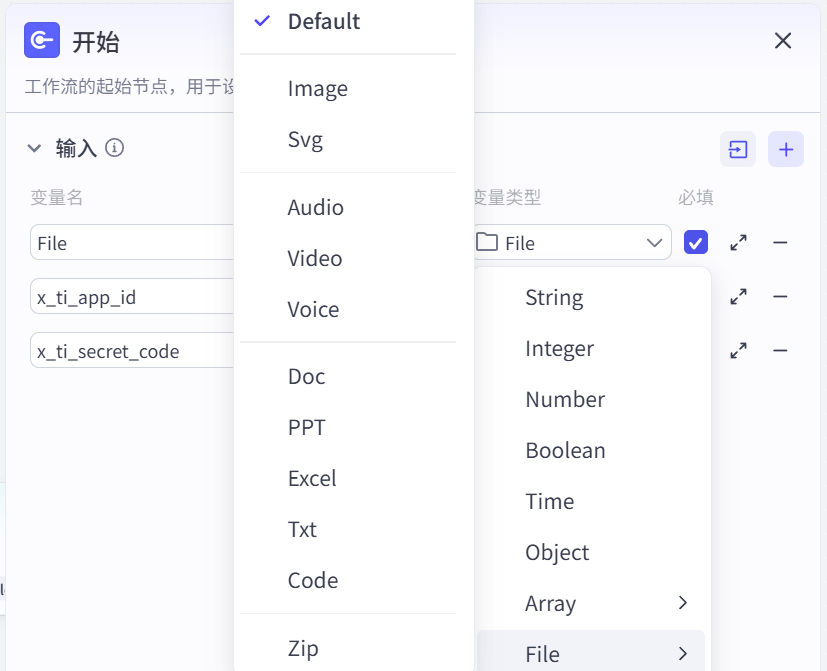The height and width of the screenshot is (671, 827).
Task: Choose Default file type option
Action: tap(324, 21)
